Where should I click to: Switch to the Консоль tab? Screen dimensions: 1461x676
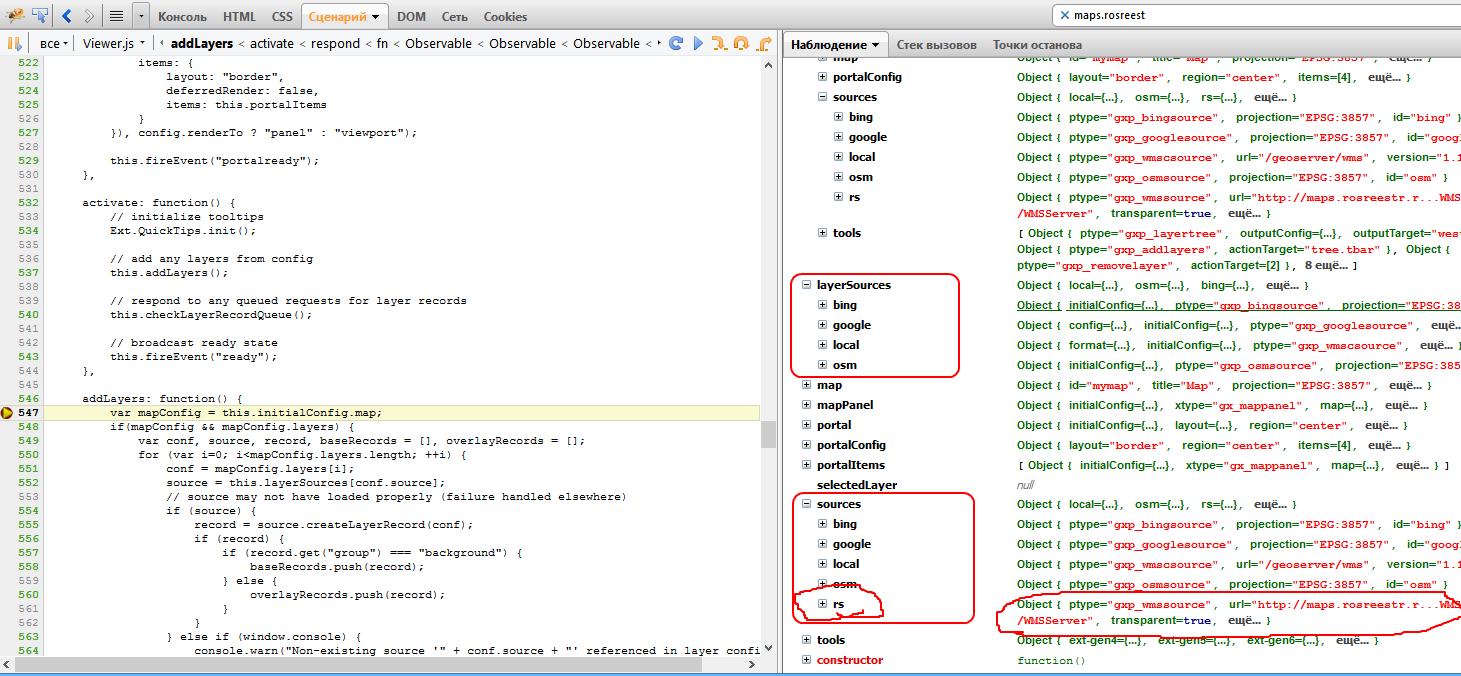(x=183, y=17)
